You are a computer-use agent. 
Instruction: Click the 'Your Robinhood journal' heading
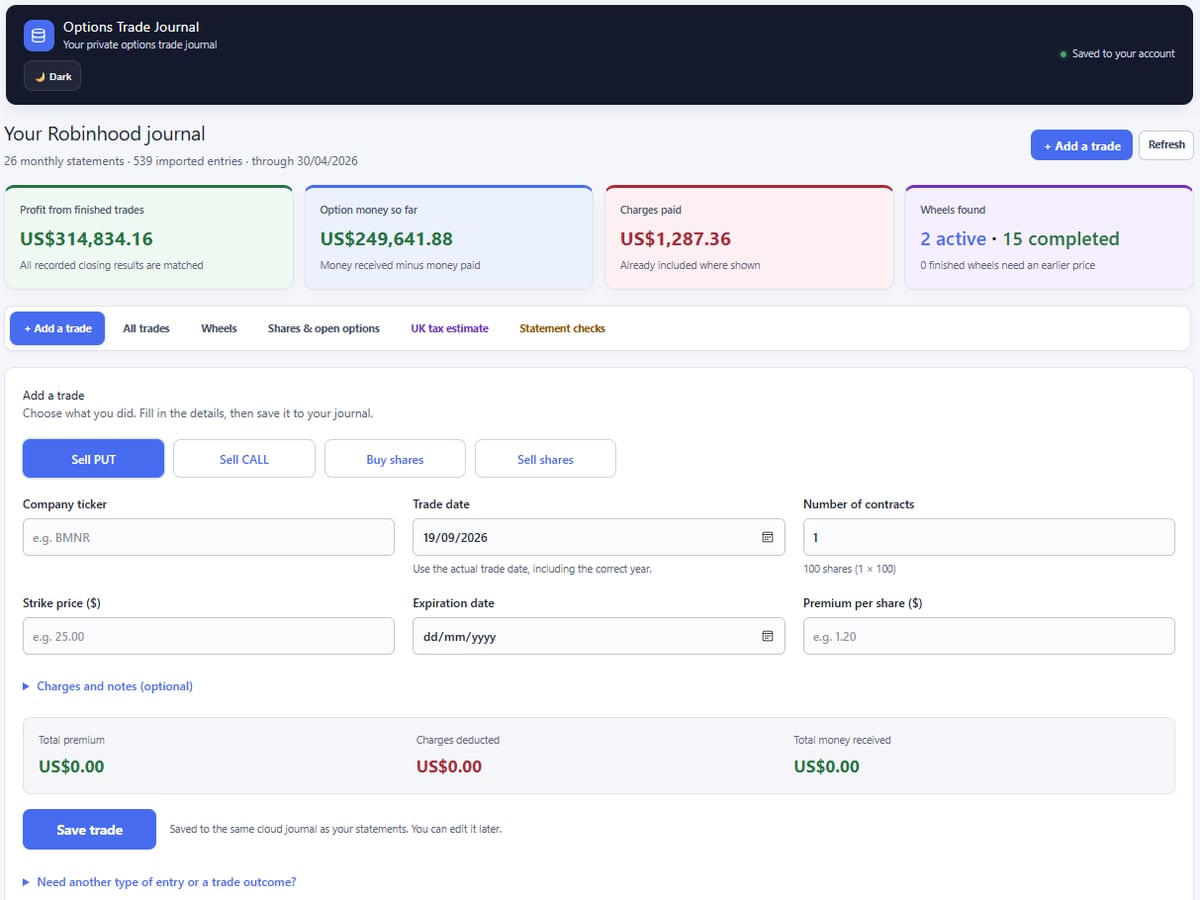[105, 134]
